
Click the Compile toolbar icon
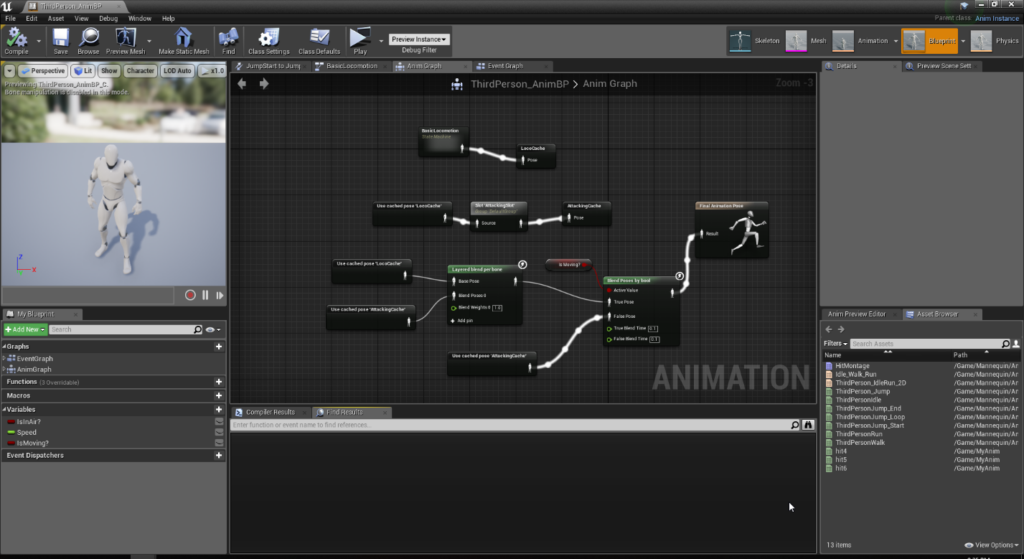point(15,38)
